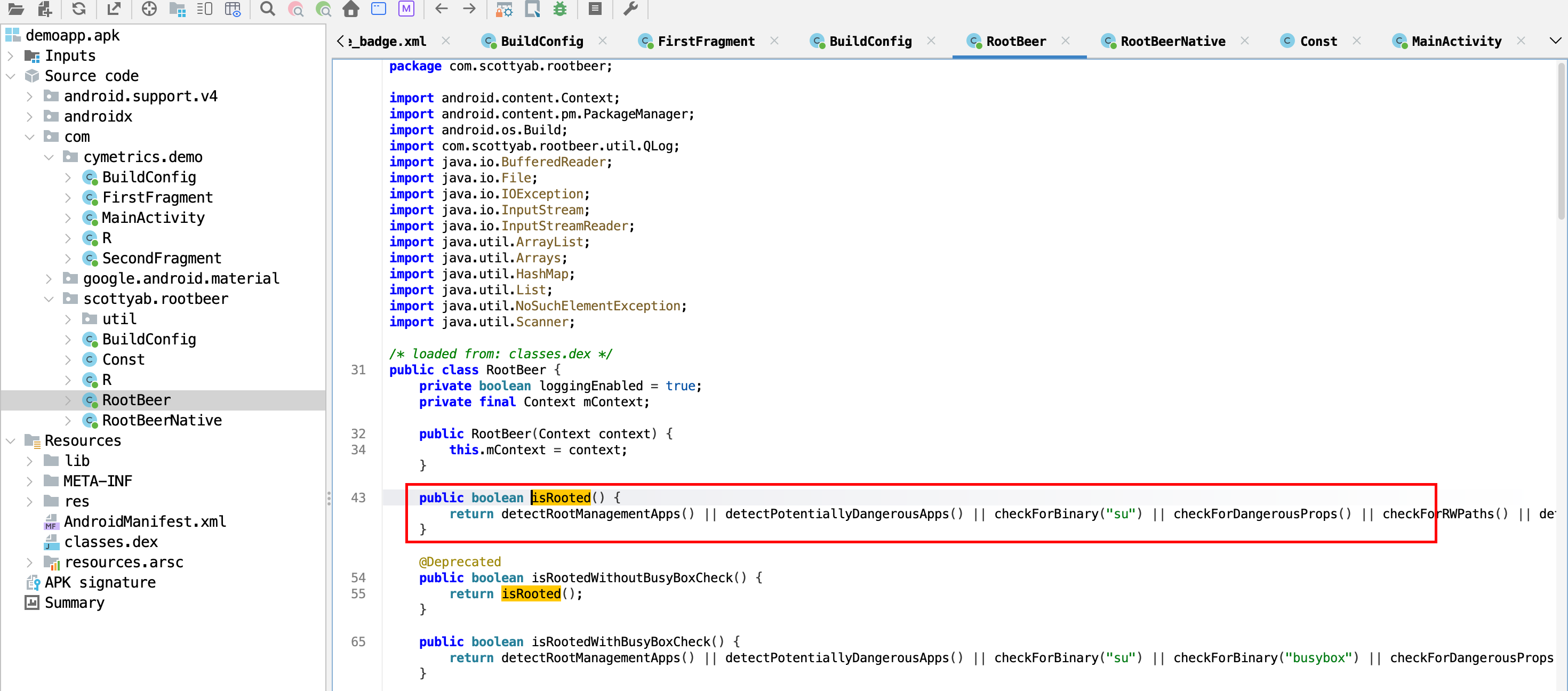The width and height of the screenshot is (1568, 691).
Task: Open the log viewer icon
Action: click(x=595, y=9)
